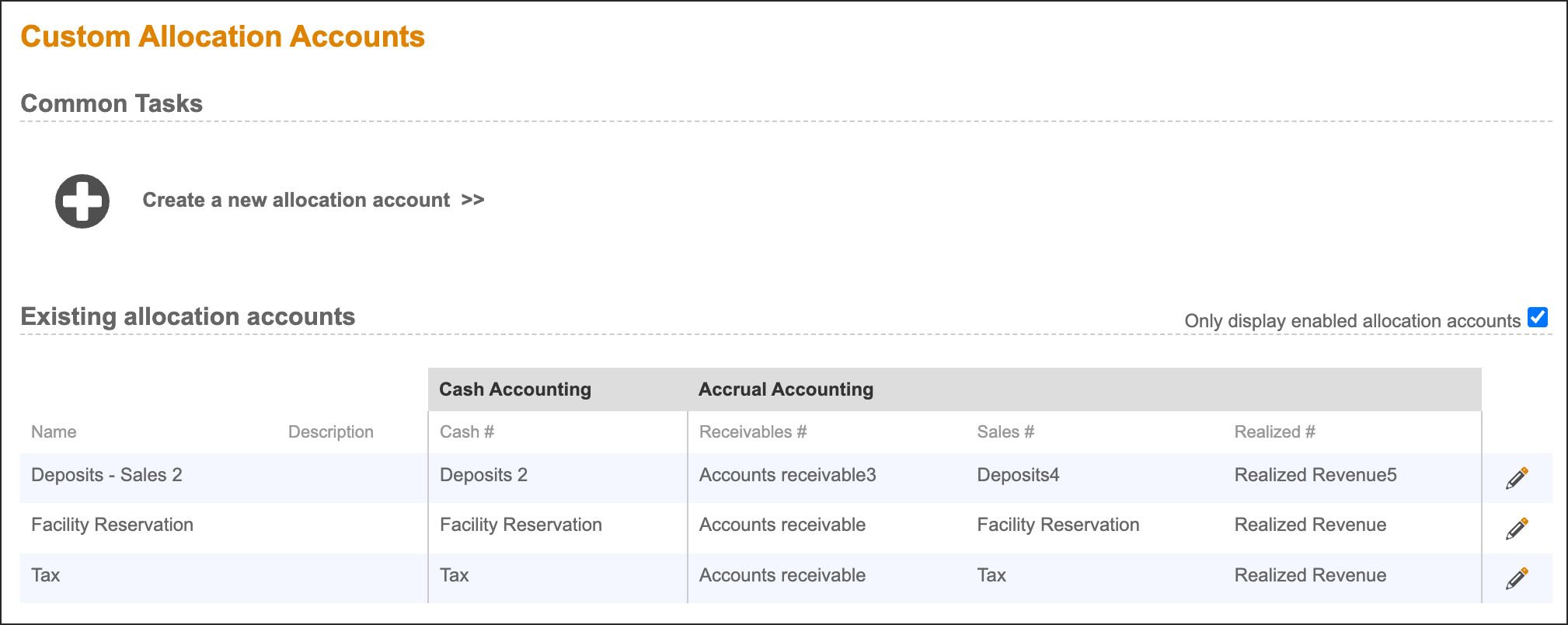Viewport: 1568px width, 625px height.
Task: Select Realized Revenue in the Tax row
Action: [1310, 575]
